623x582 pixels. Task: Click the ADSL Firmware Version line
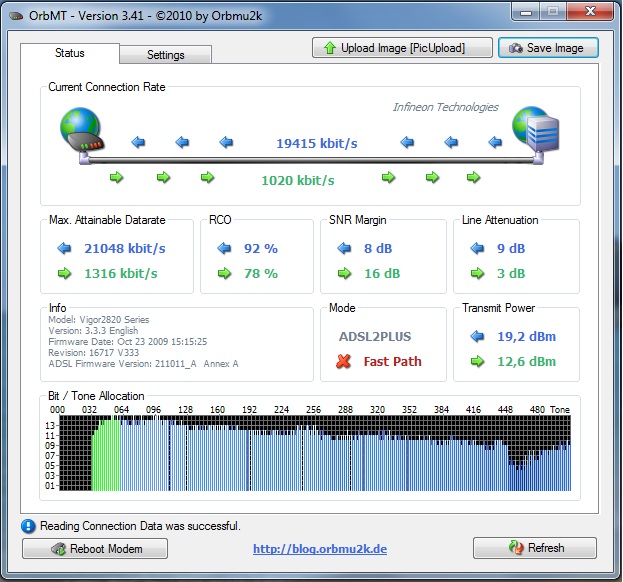click(x=143, y=364)
